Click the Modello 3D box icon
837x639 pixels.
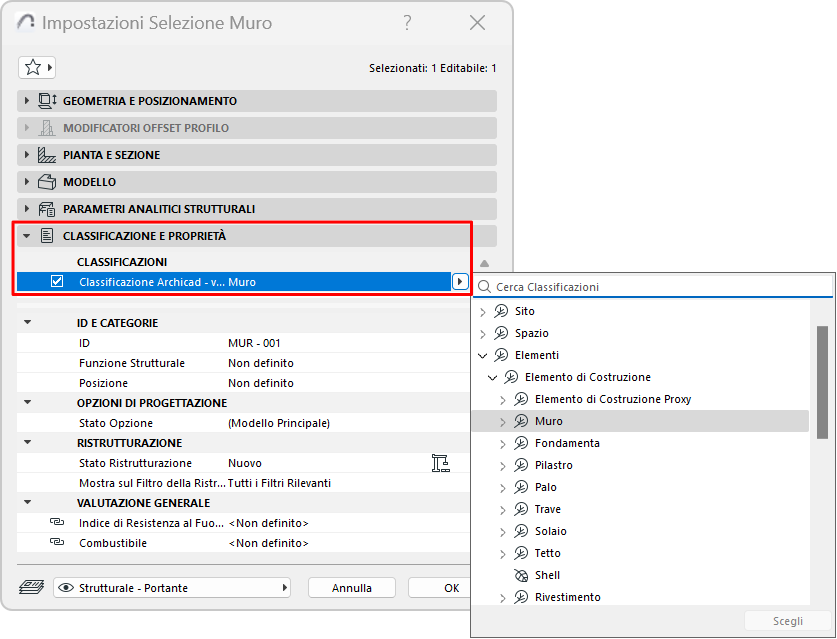pos(47,182)
